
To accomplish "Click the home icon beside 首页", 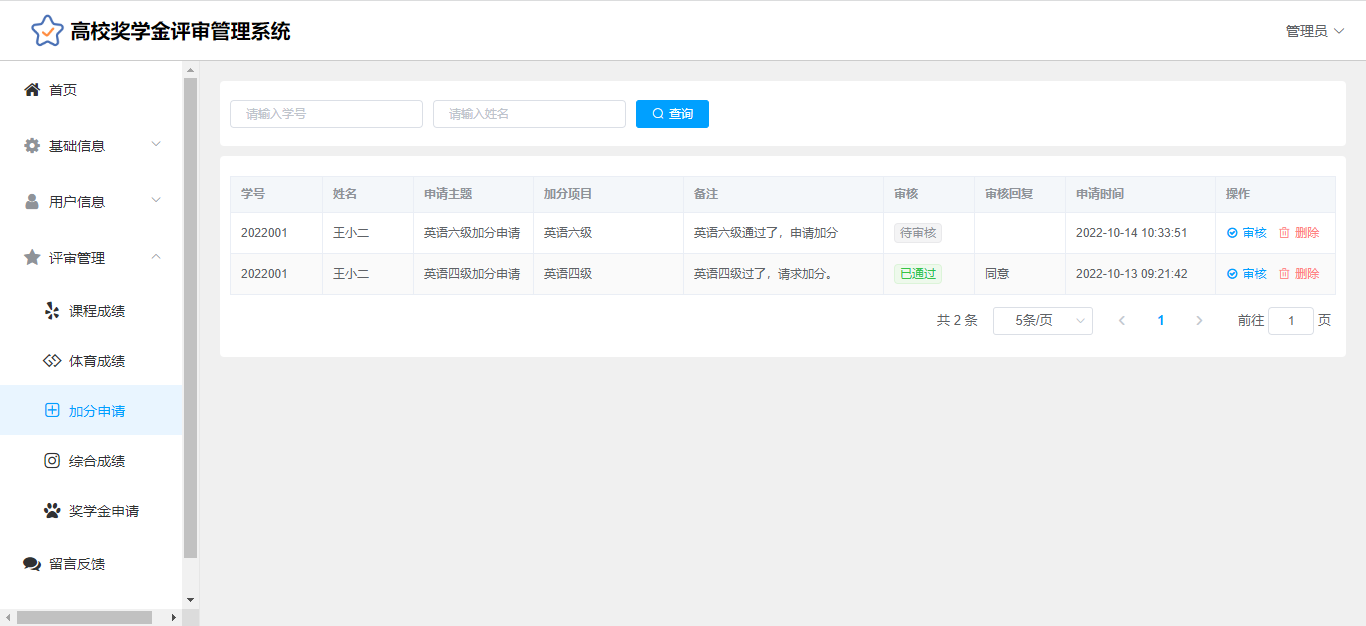I will point(32,90).
